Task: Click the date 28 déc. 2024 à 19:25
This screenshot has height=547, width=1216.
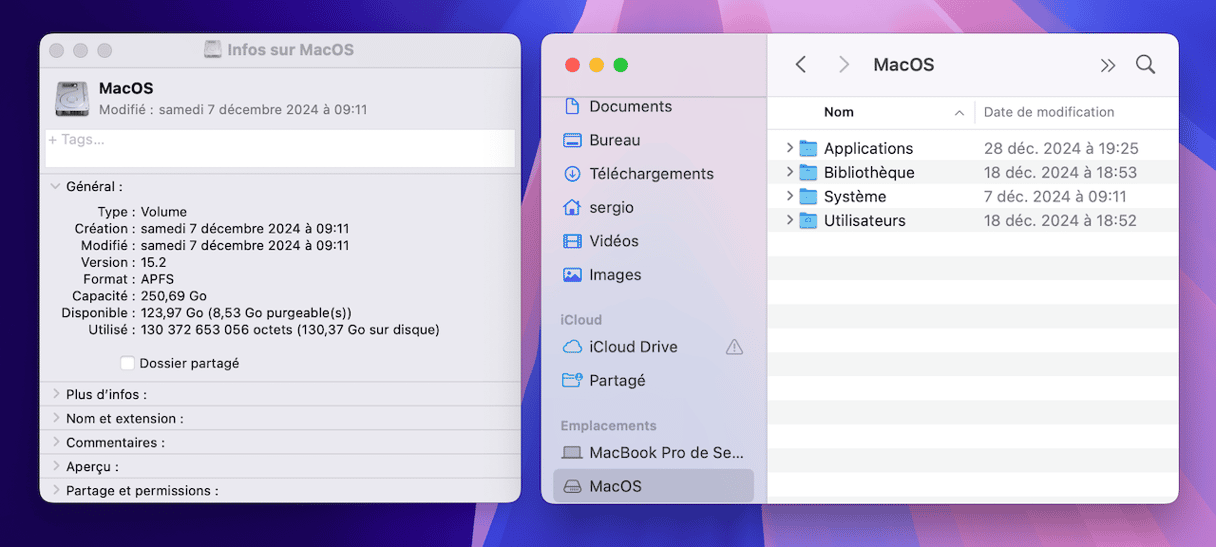Action: tap(1061, 148)
